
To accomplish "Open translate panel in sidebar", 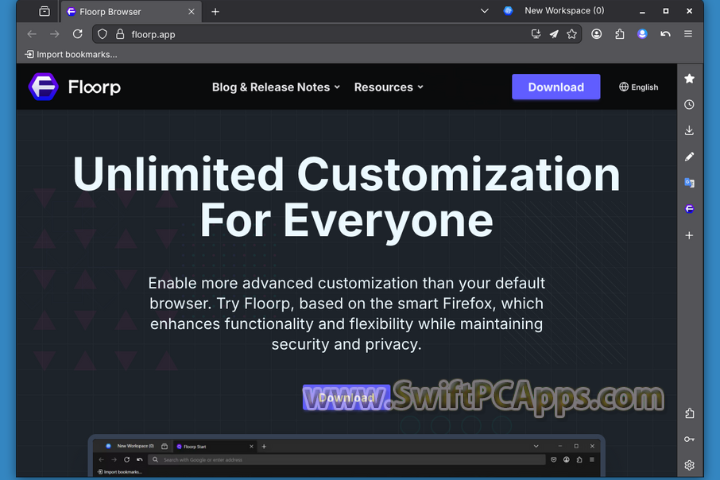I will (689, 183).
